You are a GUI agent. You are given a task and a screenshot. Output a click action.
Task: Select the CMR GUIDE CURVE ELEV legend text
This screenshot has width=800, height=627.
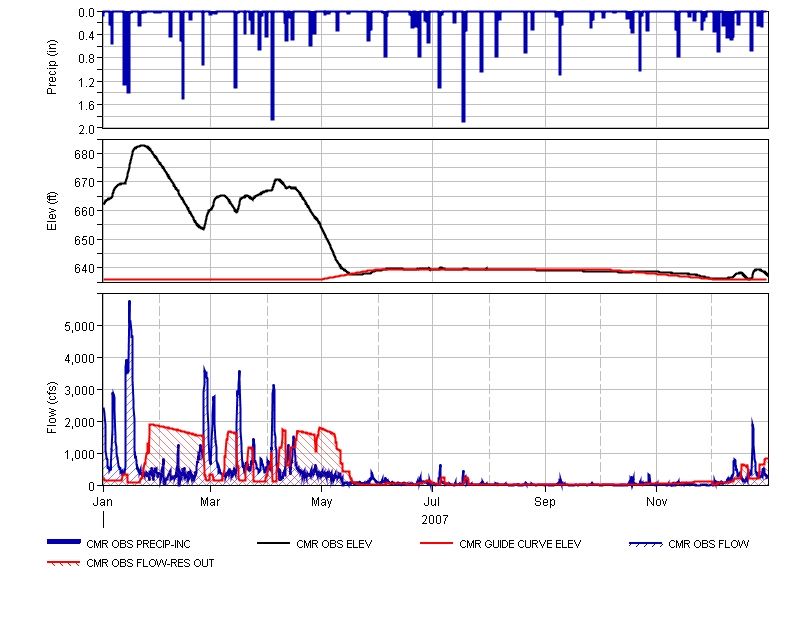pyautogui.click(x=520, y=545)
